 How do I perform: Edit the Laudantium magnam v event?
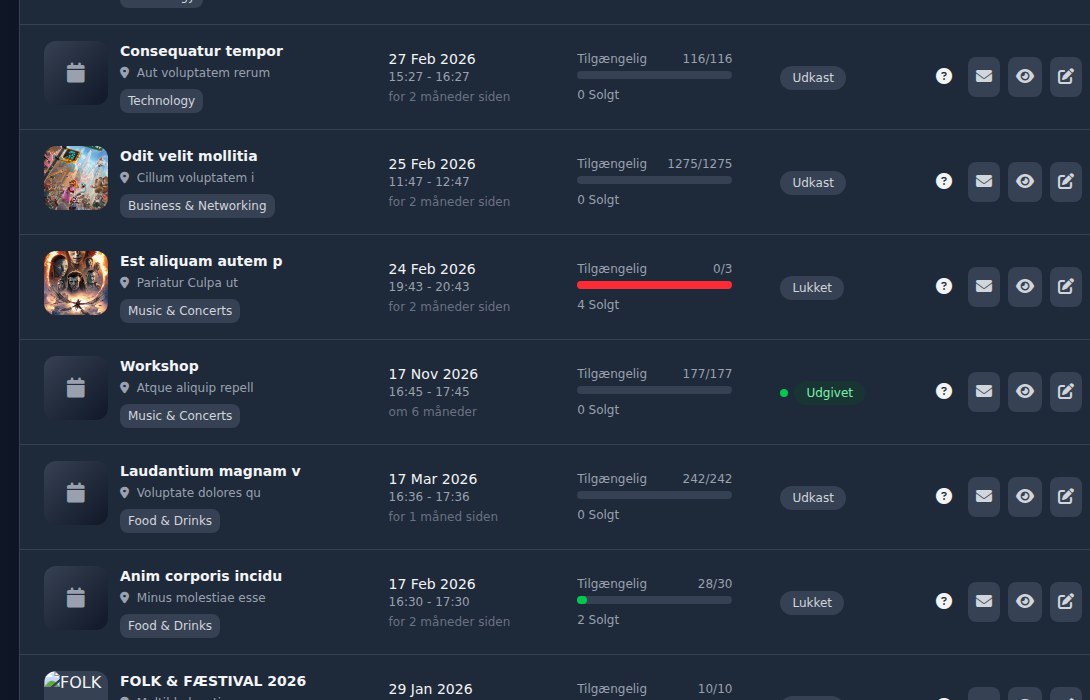tap(1066, 496)
